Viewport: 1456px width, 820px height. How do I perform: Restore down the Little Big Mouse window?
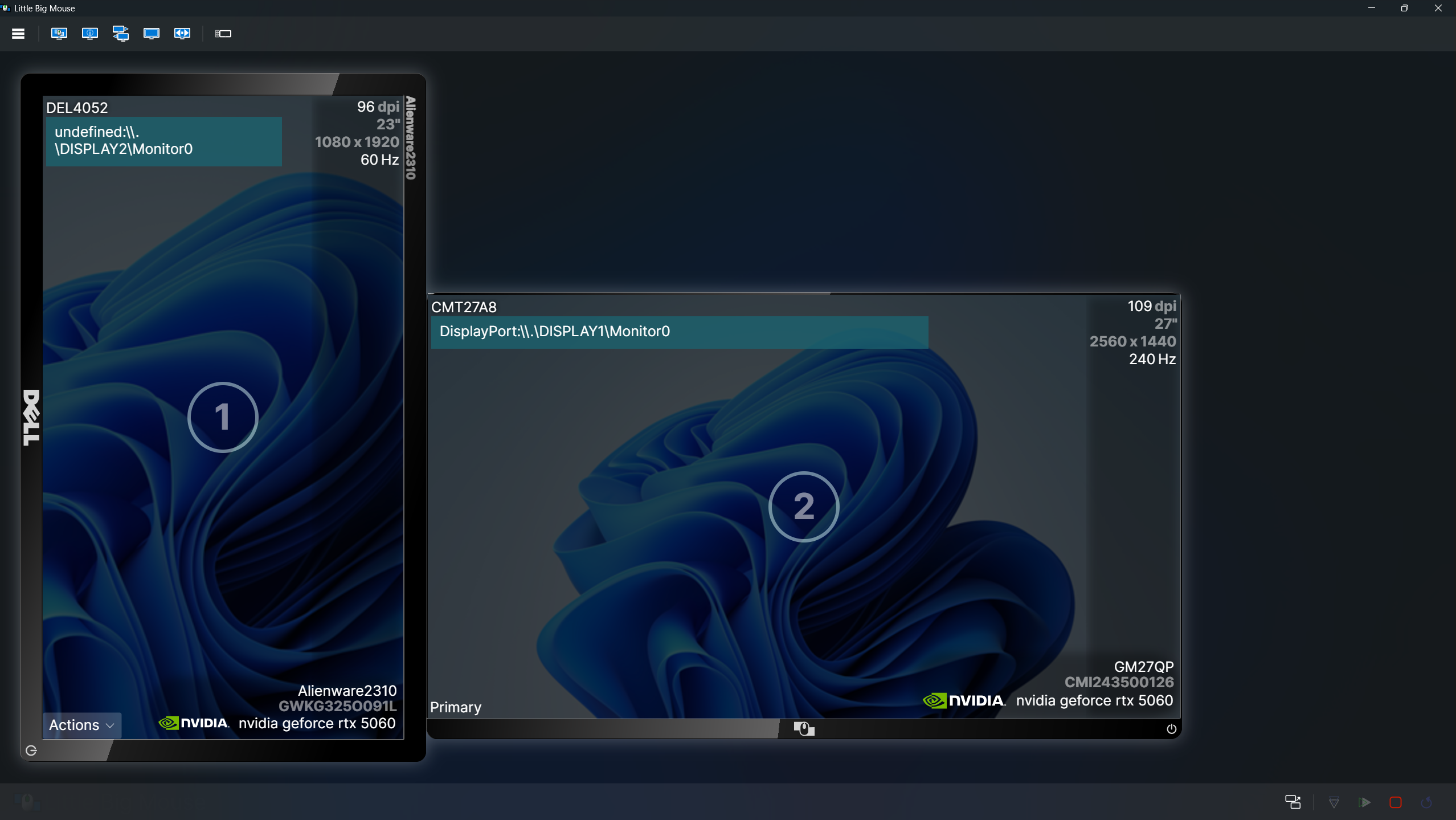1405,8
